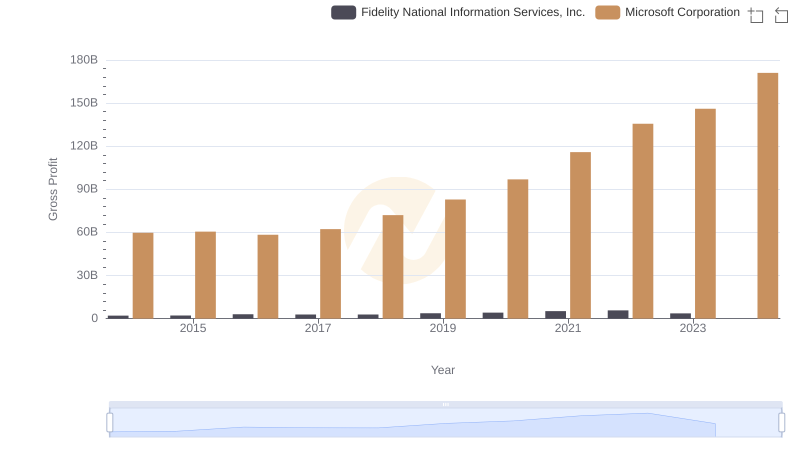Viewport: 800px width, 461px height.
Task: Click the dark gray Fidelity legend swatch
Action: (343, 12)
